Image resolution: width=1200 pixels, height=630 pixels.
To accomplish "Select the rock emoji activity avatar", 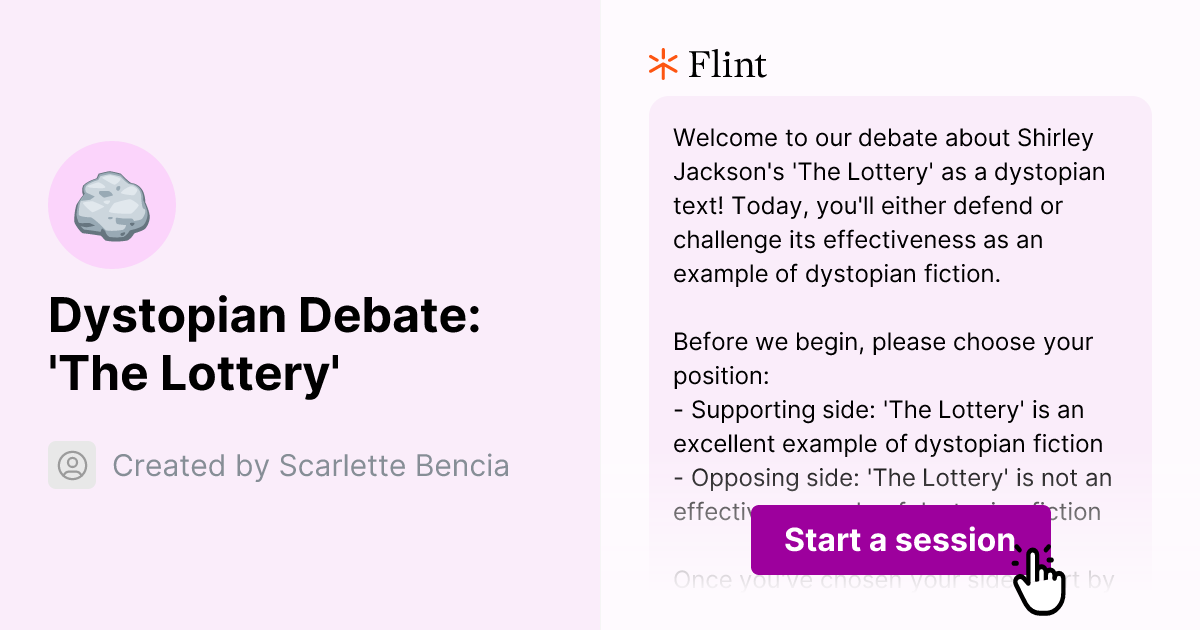I will (x=112, y=203).
